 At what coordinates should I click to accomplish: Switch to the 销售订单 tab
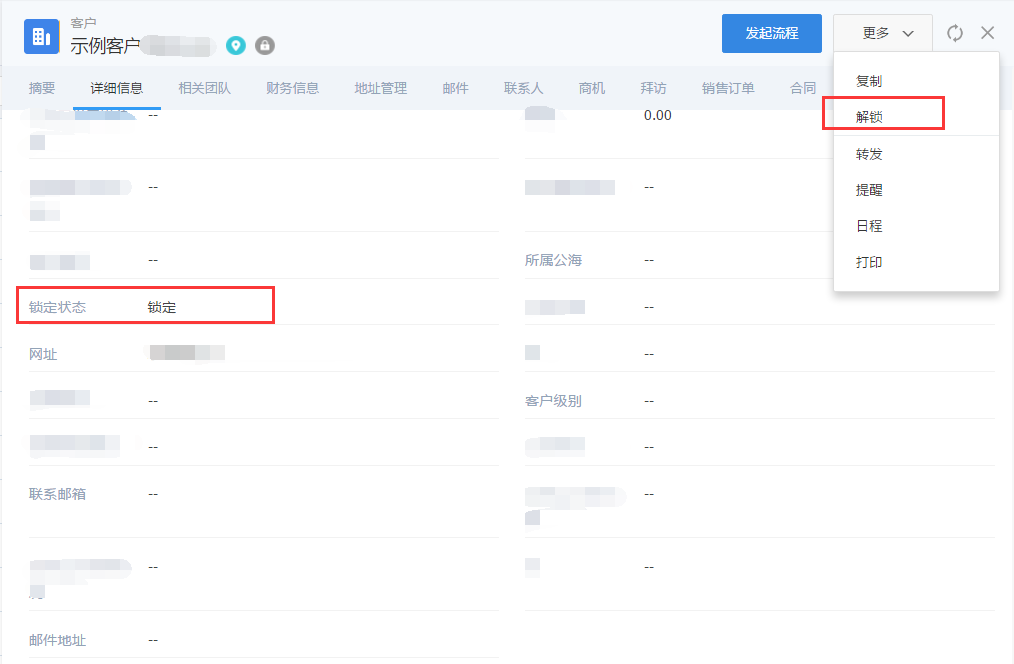pyautogui.click(x=728, y=88)
